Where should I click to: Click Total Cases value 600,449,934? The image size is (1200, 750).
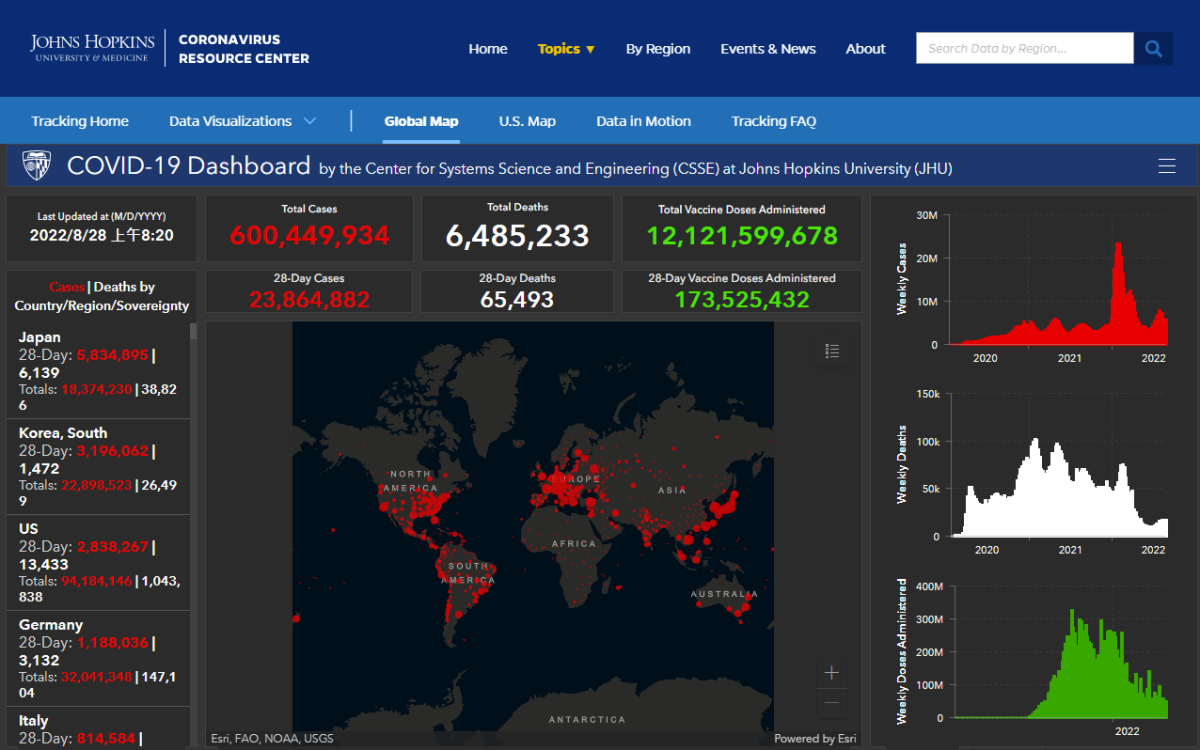[x=310, y=236]
